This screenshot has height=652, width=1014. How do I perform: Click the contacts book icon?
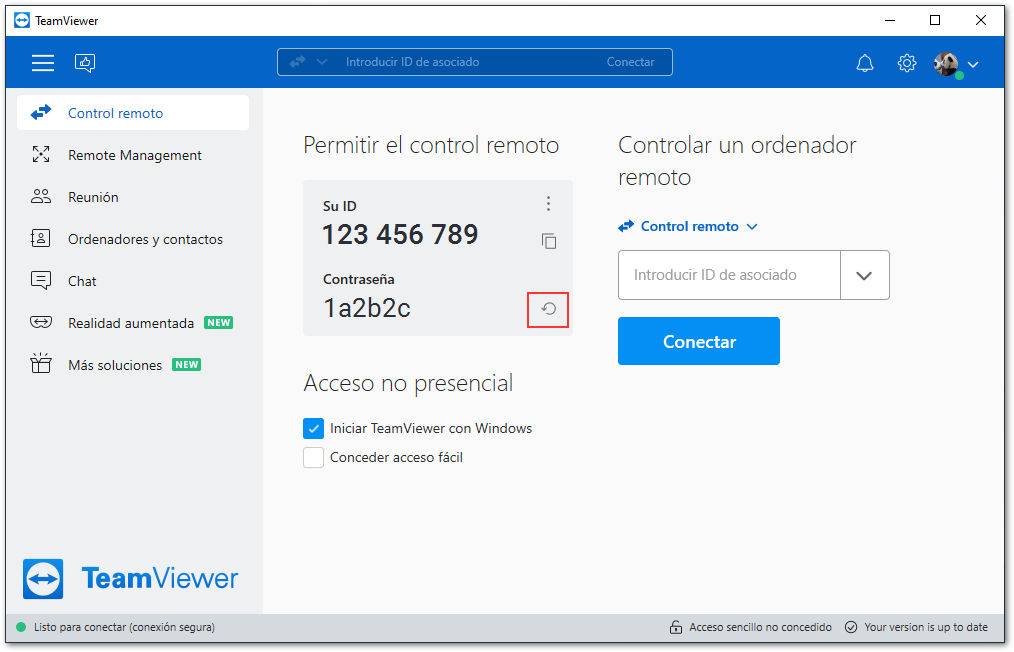click(41, 239)
